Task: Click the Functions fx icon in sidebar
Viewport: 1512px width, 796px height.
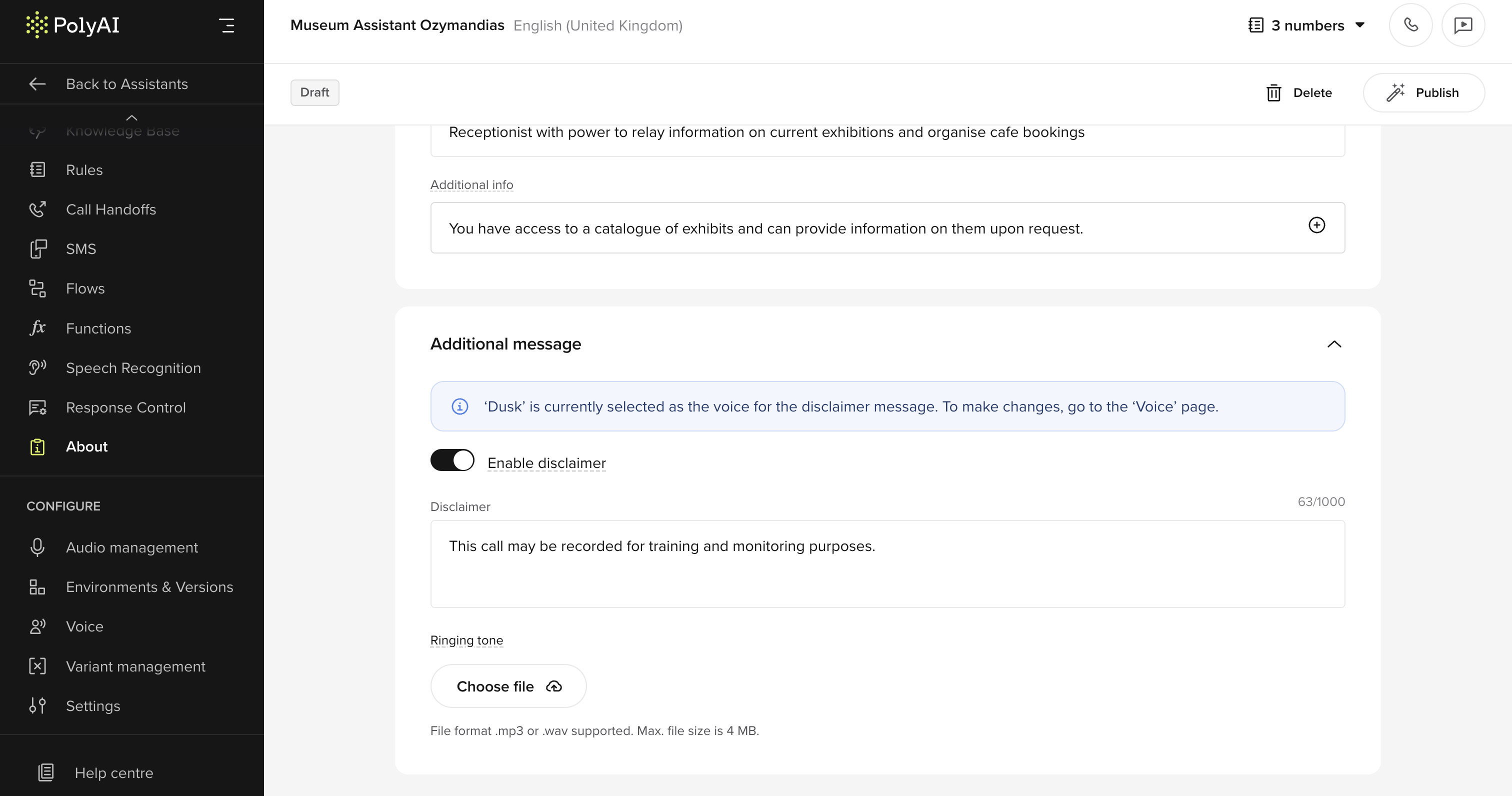Action: click(x=37, y=327)
